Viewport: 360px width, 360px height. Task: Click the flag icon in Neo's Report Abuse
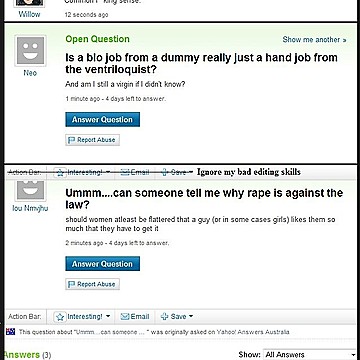click(x=71, y=140)
